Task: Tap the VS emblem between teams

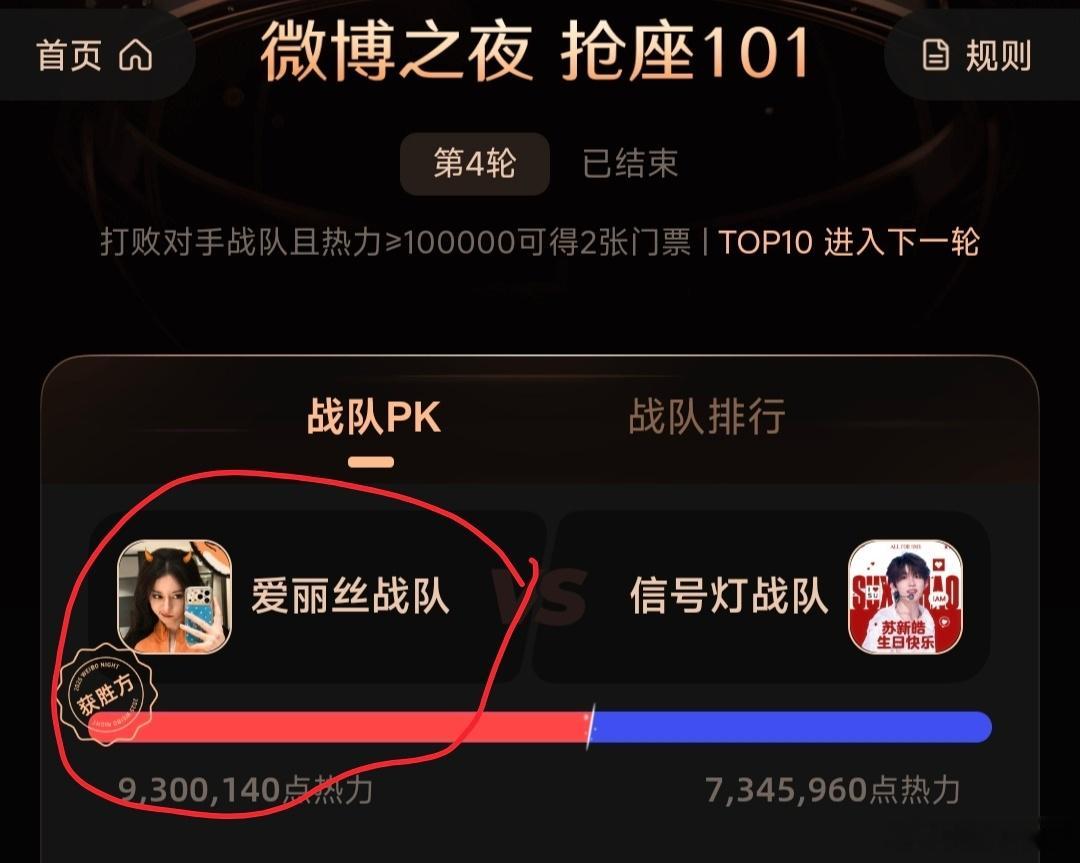Action: point(540,596)
